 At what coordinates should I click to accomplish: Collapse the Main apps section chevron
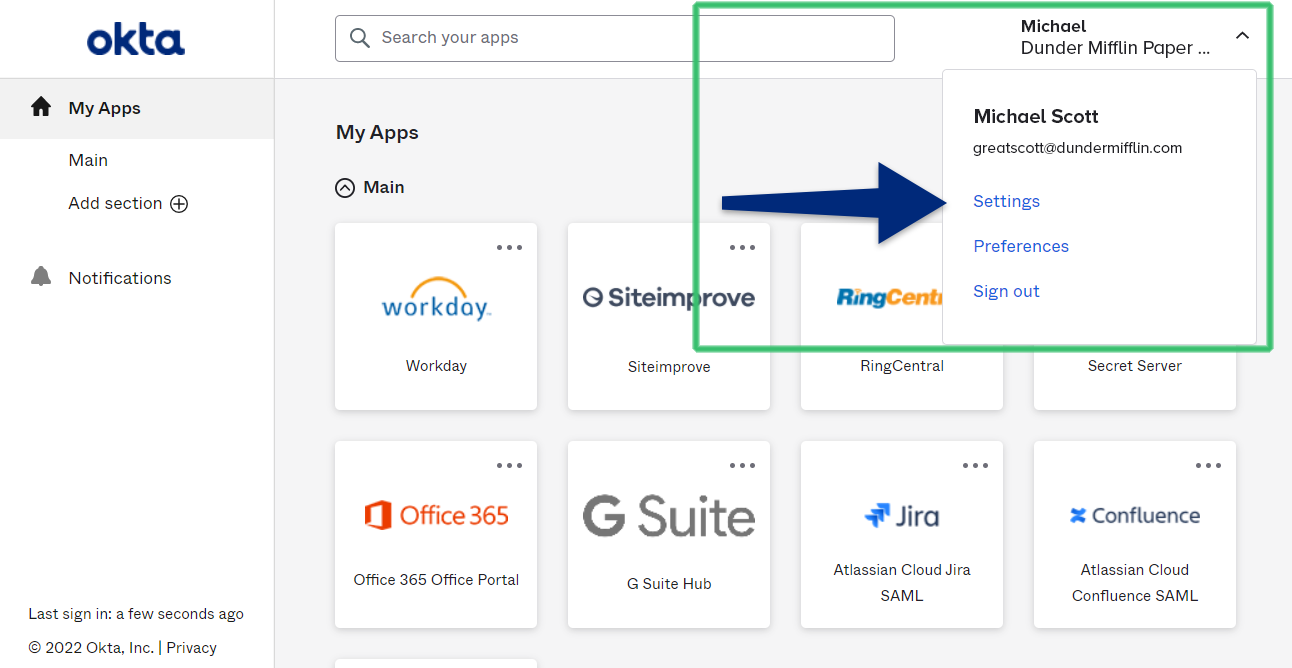344,187
